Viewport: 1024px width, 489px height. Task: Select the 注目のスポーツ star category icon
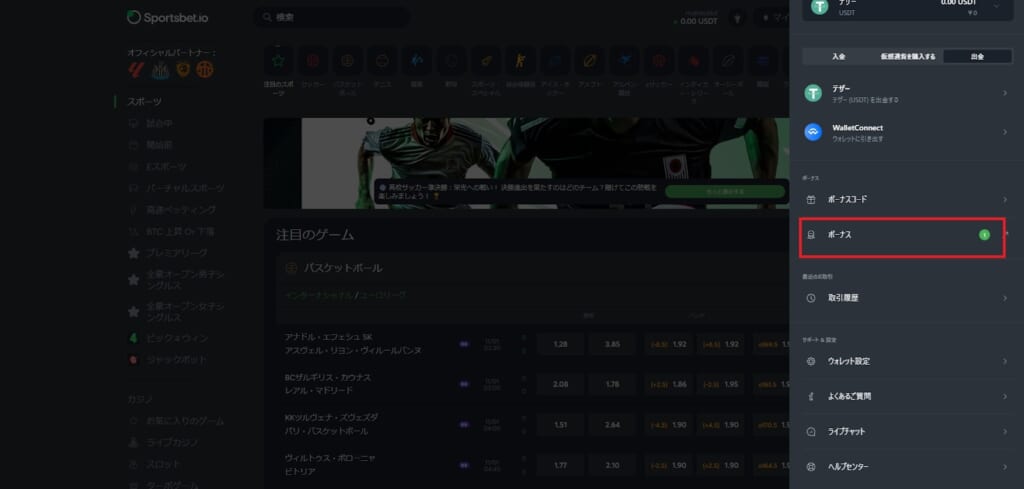(x=278, y=61)
